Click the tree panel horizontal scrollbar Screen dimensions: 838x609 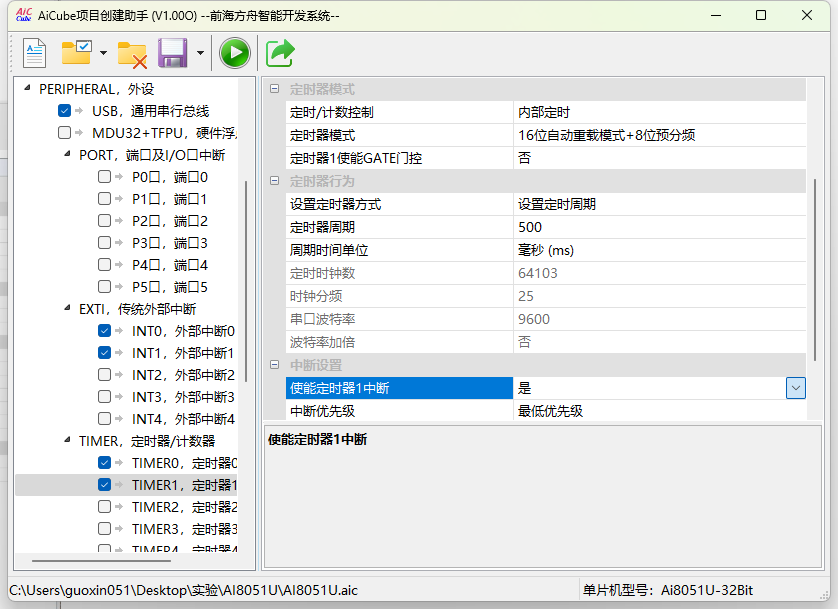(x=102, y=561)
